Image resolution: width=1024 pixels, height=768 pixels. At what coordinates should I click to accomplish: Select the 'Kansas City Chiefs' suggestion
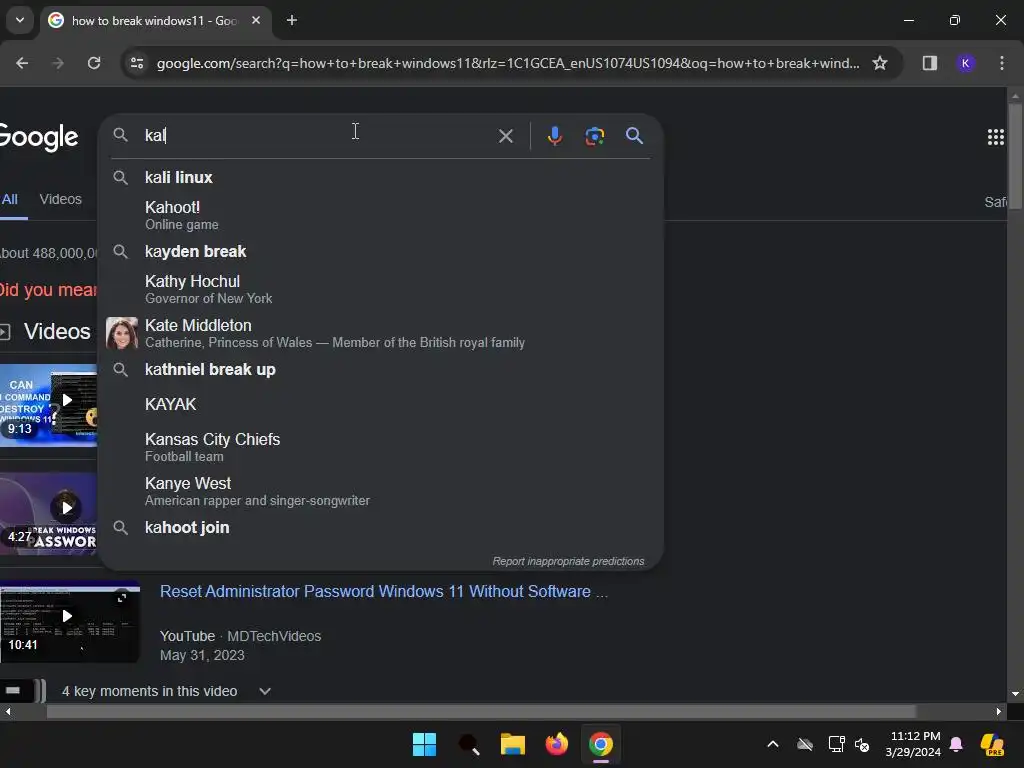tap(381, 447)
